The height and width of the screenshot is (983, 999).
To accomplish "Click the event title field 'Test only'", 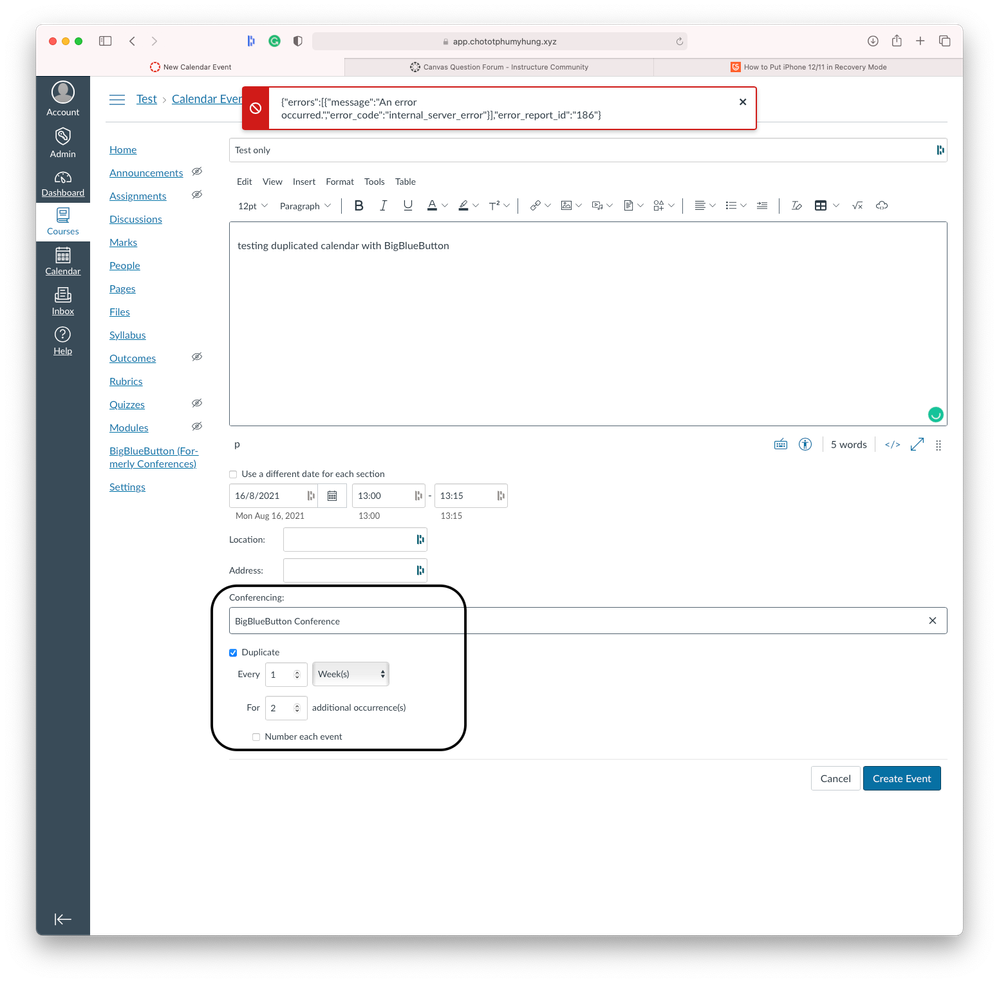I will click(587, 150).
